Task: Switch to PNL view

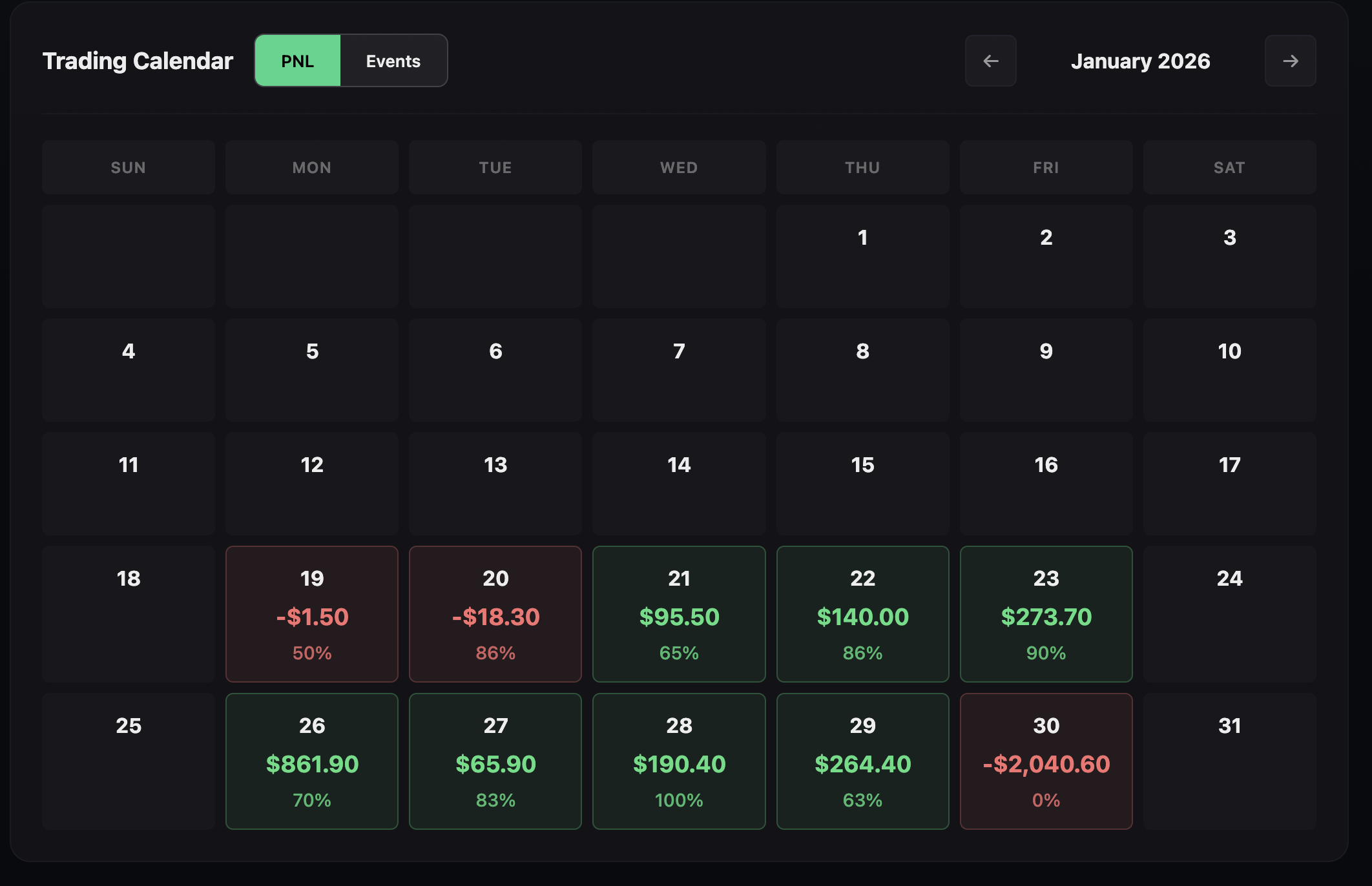Action: pyautogui.click(x=298, y=61)
